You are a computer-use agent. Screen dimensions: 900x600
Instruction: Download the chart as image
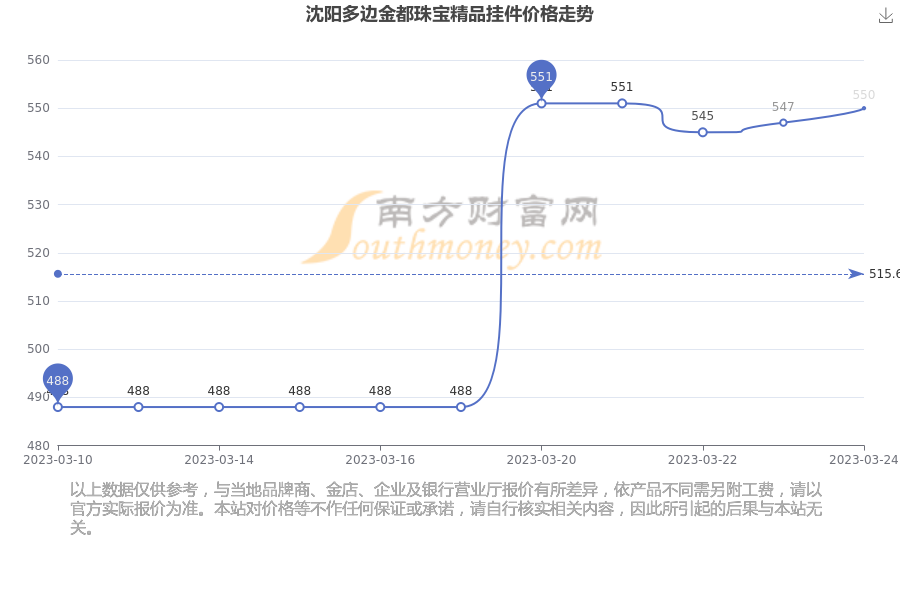point(886,16)
